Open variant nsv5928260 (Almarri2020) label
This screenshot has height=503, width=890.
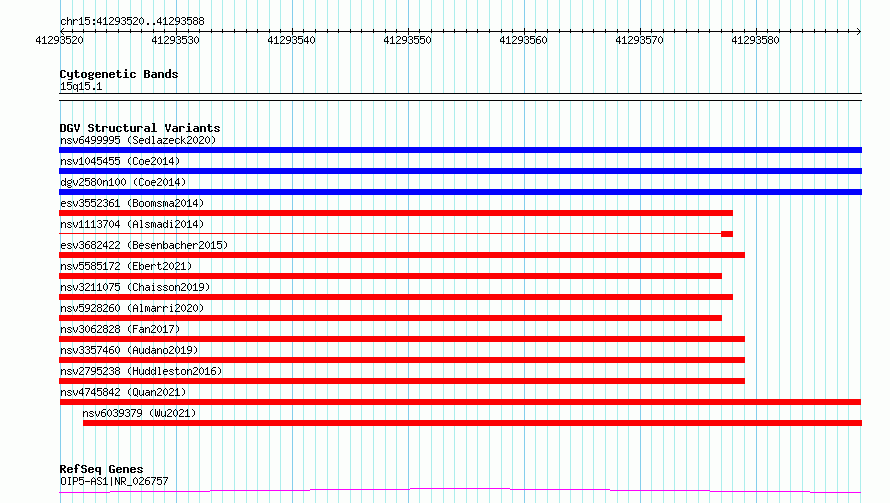click(132, 308)
